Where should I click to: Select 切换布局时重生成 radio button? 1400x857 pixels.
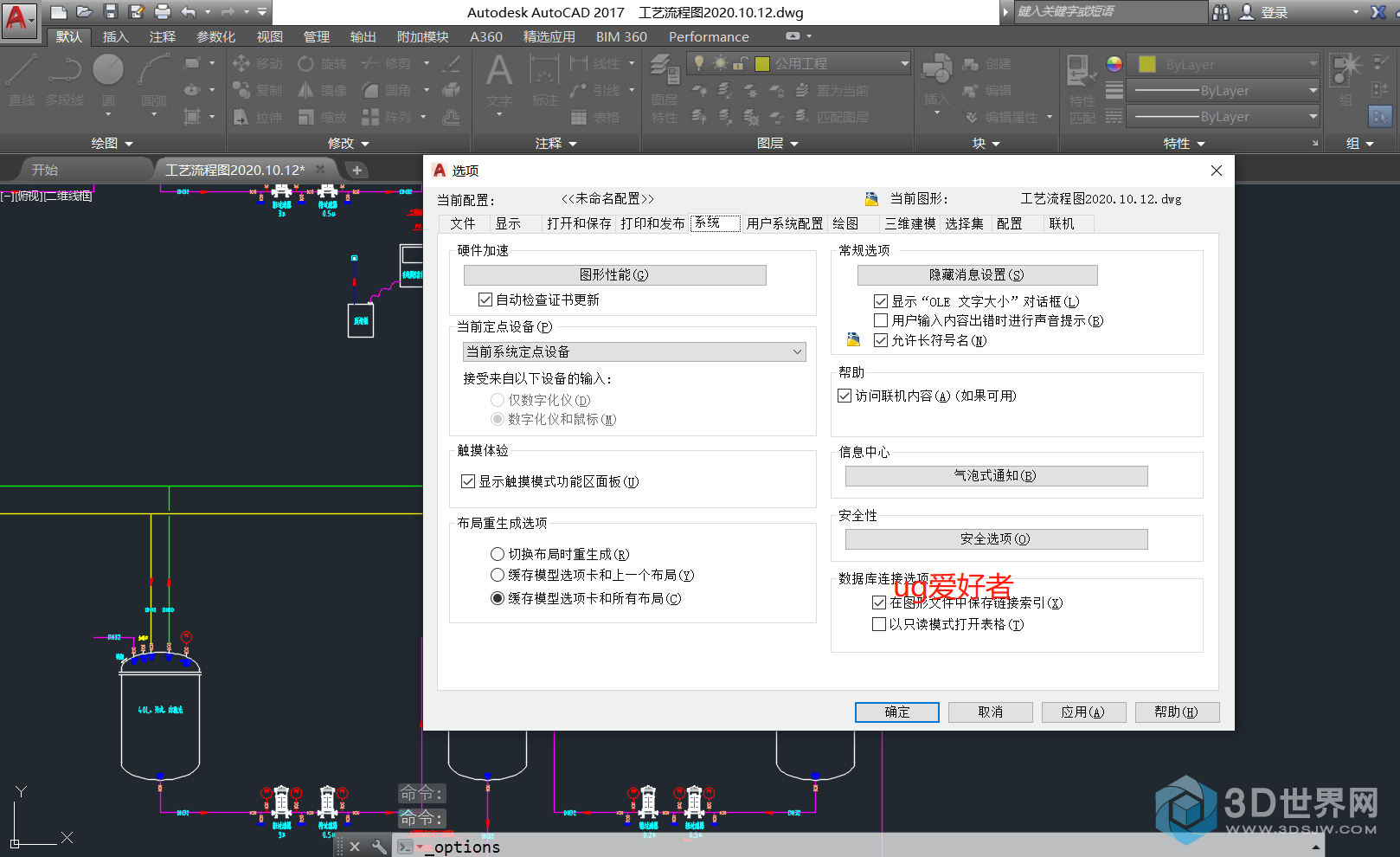tap(498, 554)
